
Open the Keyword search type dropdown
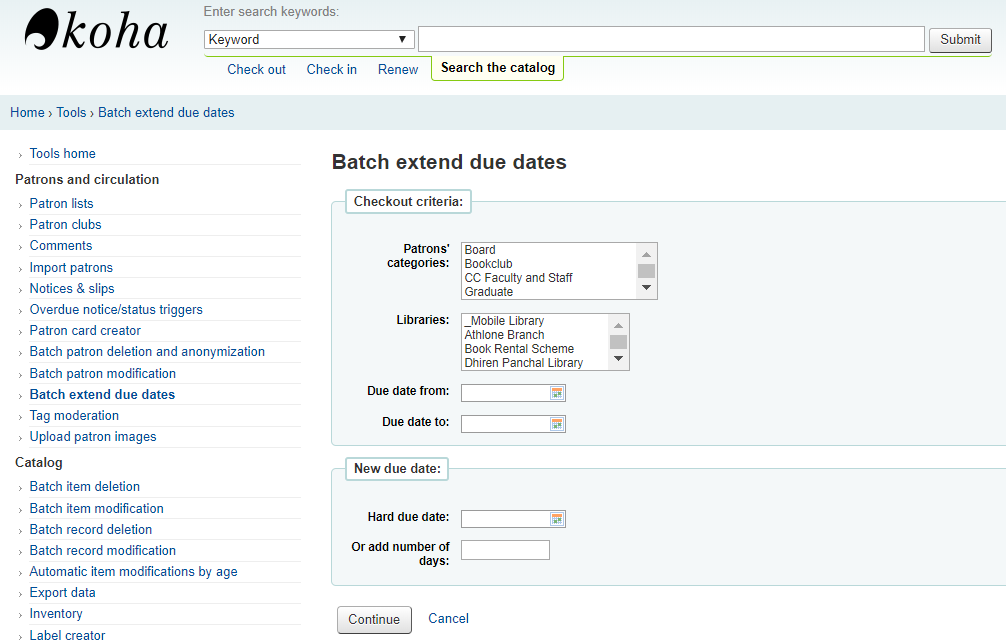pos(309,40)
